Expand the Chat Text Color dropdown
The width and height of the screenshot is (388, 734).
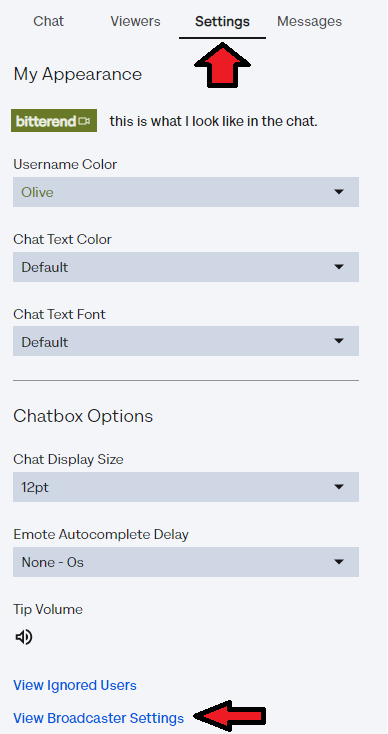[186, 267]
